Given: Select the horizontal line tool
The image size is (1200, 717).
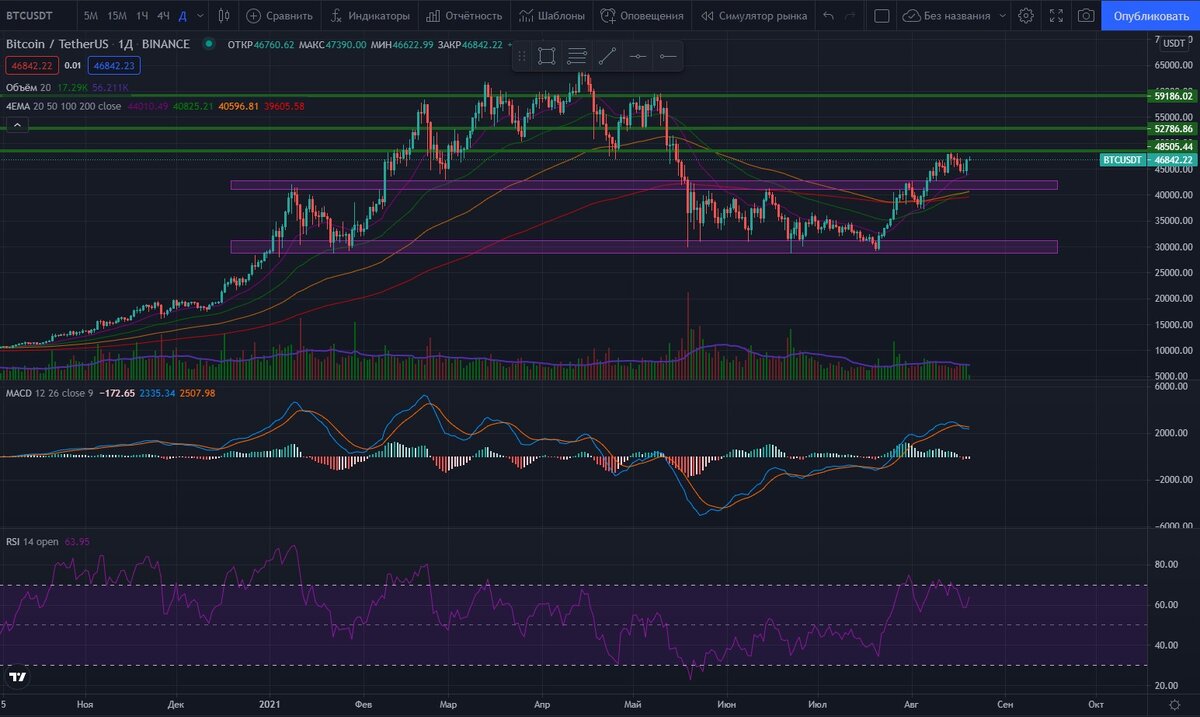Looking at the screenshot, I should point(637,56).
